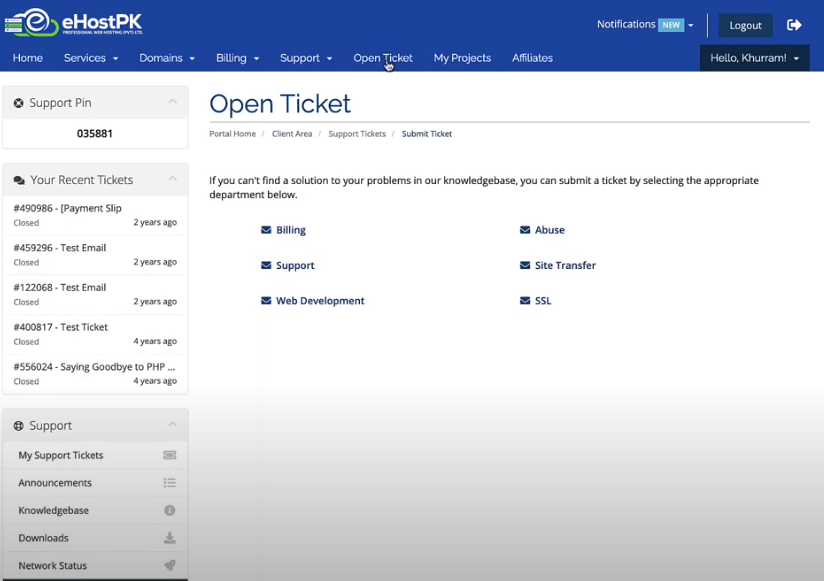Expand the Billing navigation menu
This screenshot has width=824, height=581.
click(x=238, y=58)
